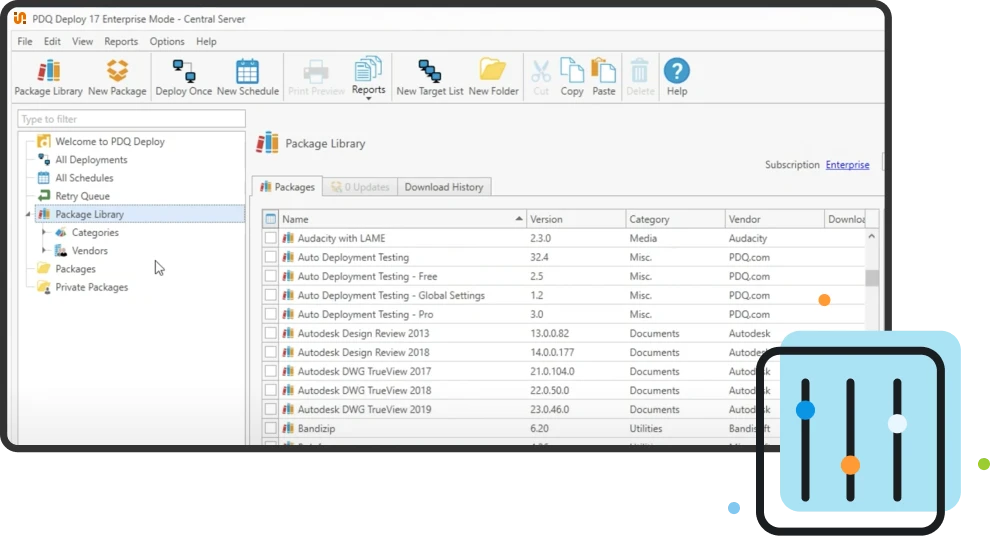Check Auto Deployment Testing - Free checkbox

click(x=270, y=276)
